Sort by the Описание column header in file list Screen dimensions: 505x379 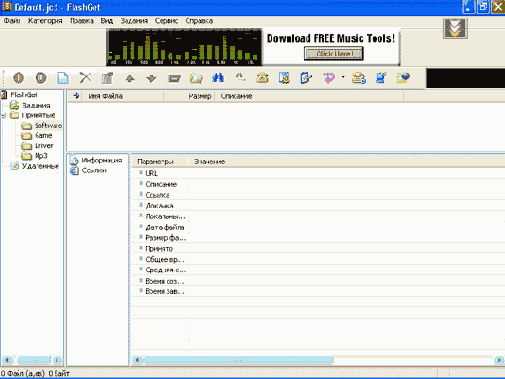(x=309, y=96)
